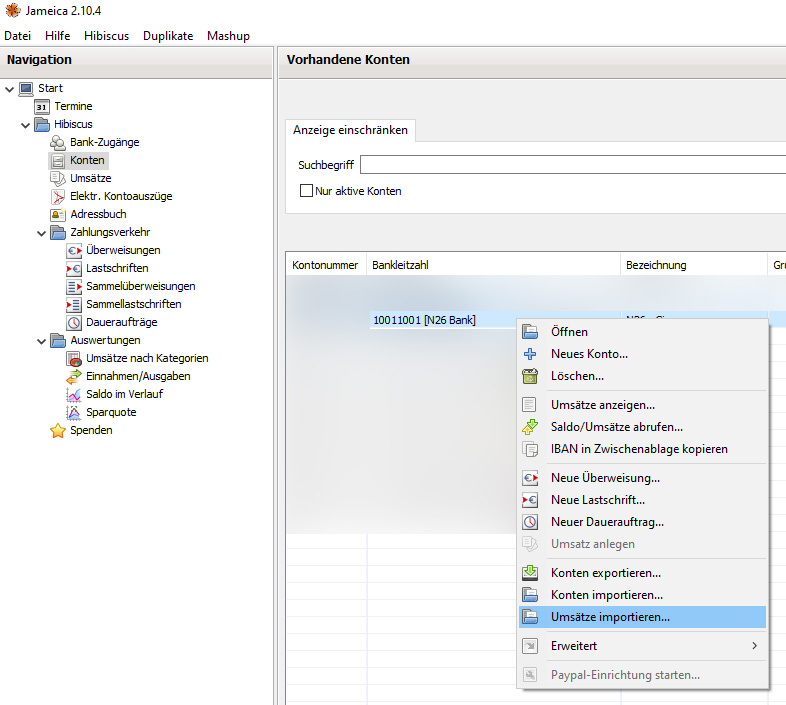786x705 pixels.
Task: Click the Öffnen folder icon in context menu
Action: point(530,332)
